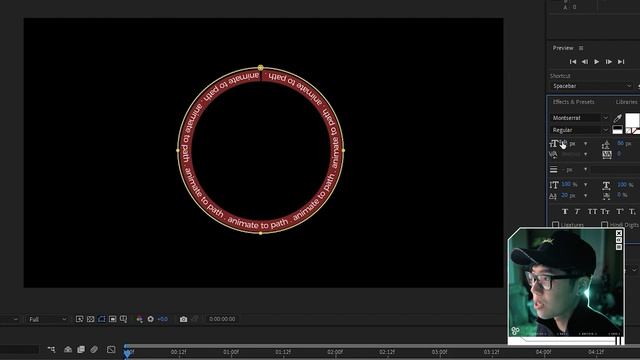Enable Motion Blur switch in timeline
Image resolution: width=640 pixels, height=360 pixels.
click(x=94, y=349)
